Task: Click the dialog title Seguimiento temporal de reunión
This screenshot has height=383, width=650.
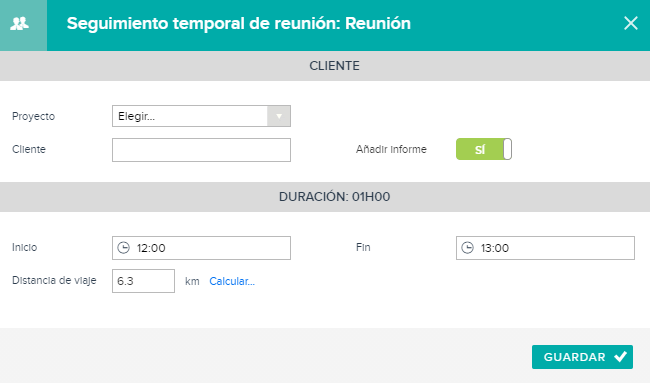Action: (203, 23)
